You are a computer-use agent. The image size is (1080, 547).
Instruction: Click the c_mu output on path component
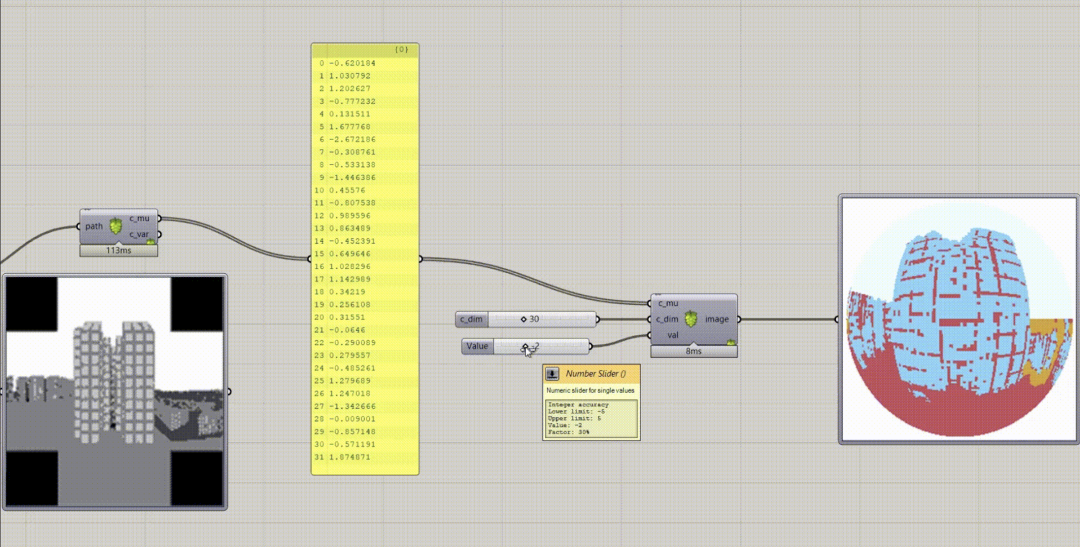pyautogui.click(x=139, y=218)
